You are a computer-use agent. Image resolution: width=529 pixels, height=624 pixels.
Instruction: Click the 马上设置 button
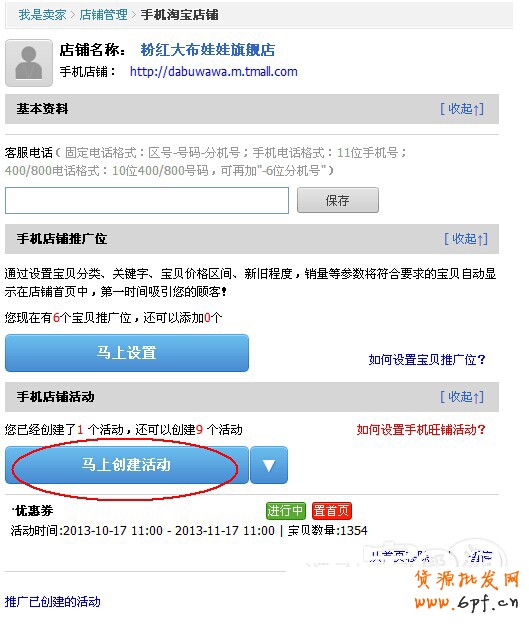click(x=127, y=353)
